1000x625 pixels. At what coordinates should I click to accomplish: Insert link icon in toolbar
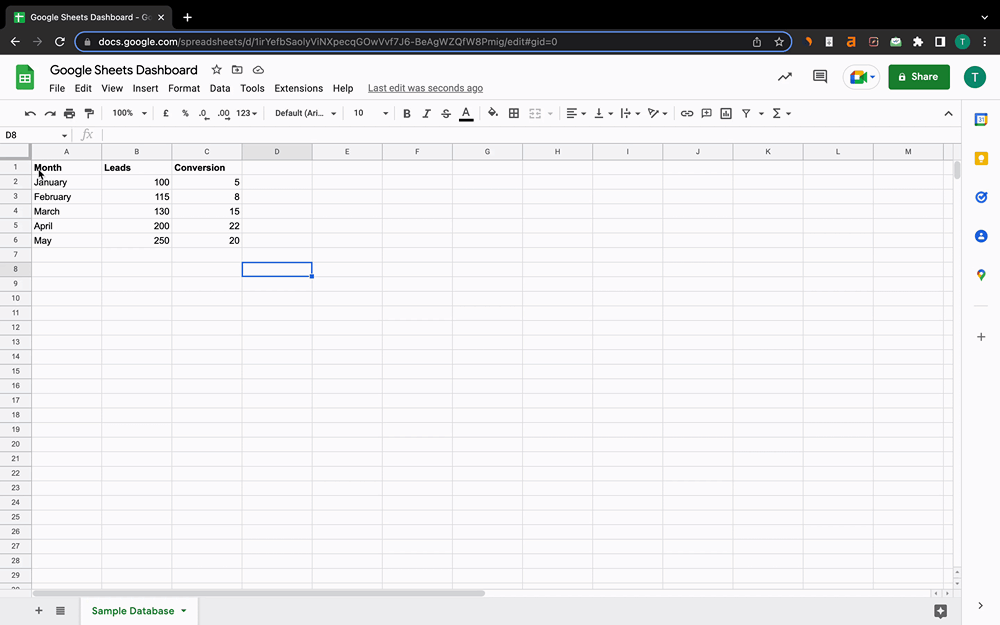click(687, 114)
